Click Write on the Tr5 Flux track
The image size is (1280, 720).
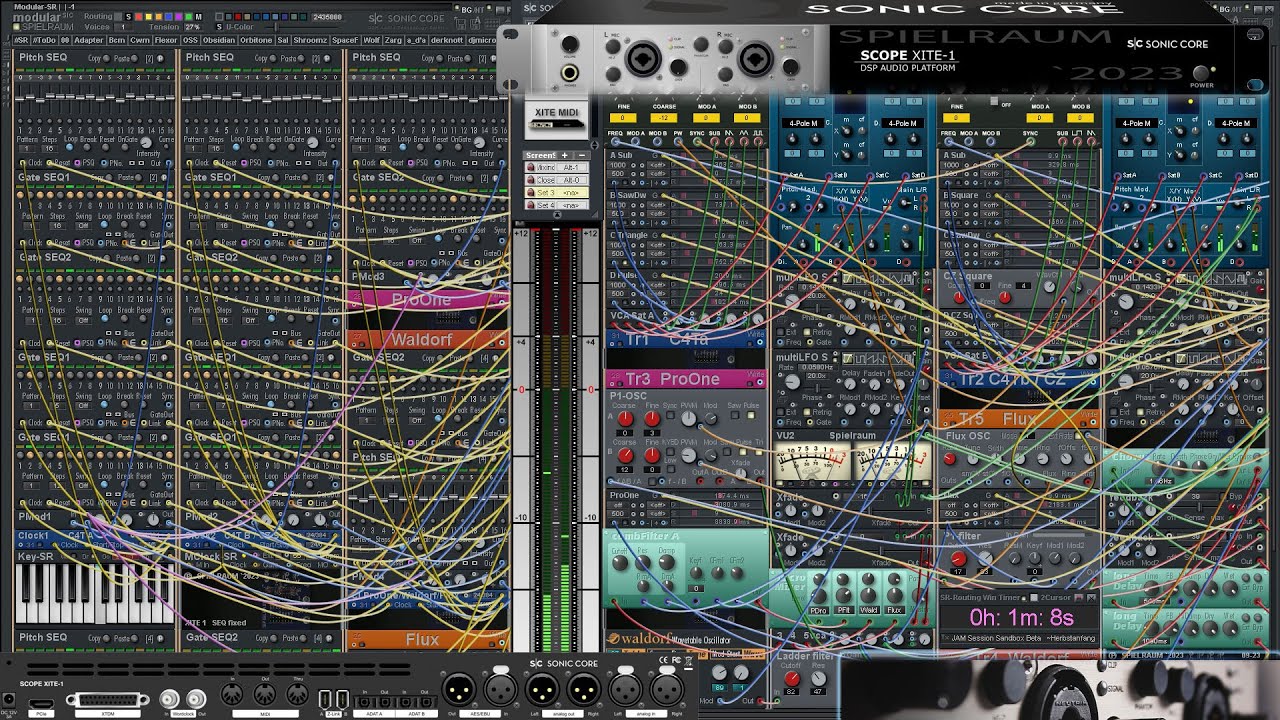tap(1089, 413)
